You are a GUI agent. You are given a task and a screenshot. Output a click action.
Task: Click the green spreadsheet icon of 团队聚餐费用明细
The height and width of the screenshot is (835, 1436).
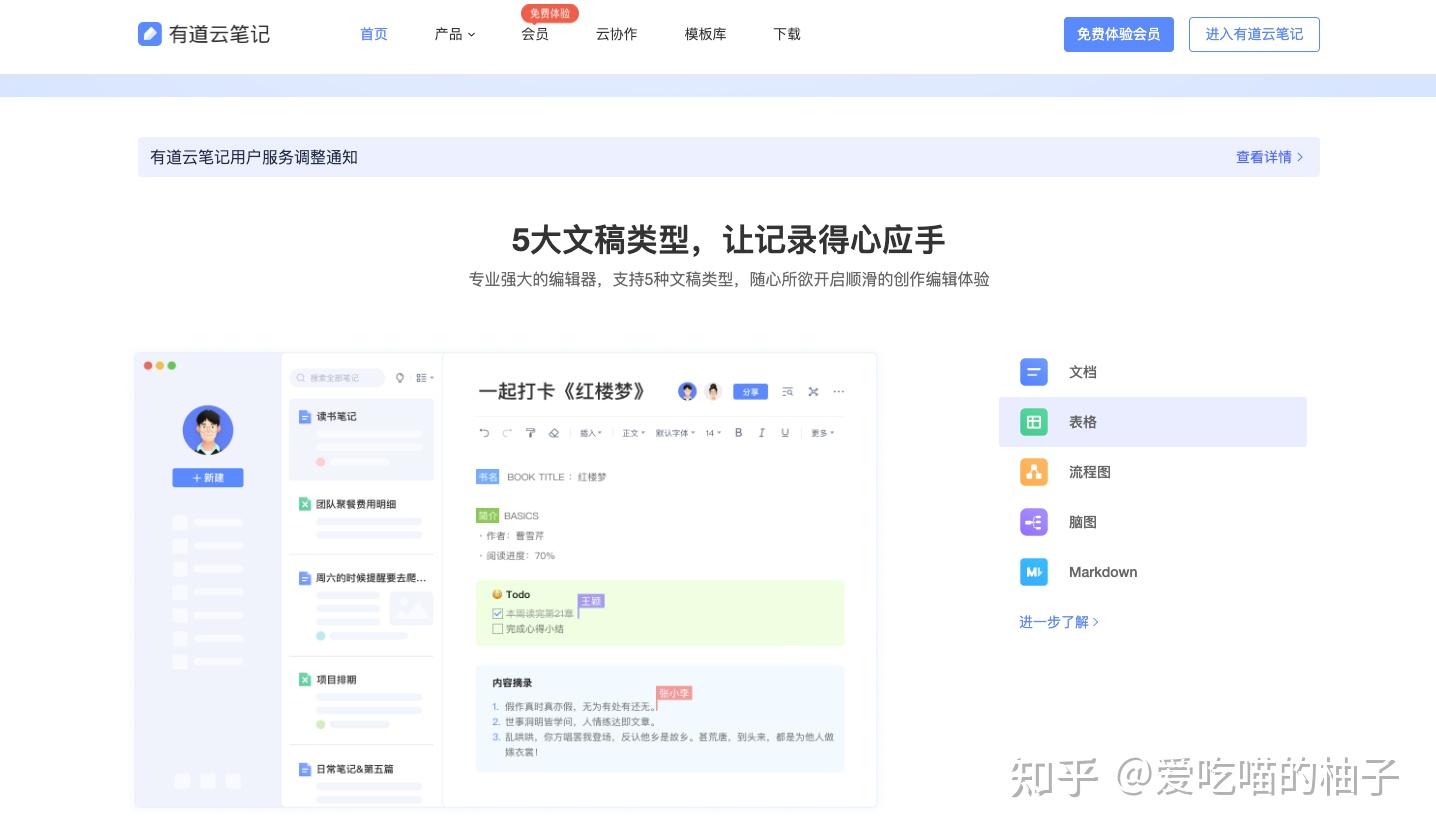pyautogui.click(x=305, y=504)
